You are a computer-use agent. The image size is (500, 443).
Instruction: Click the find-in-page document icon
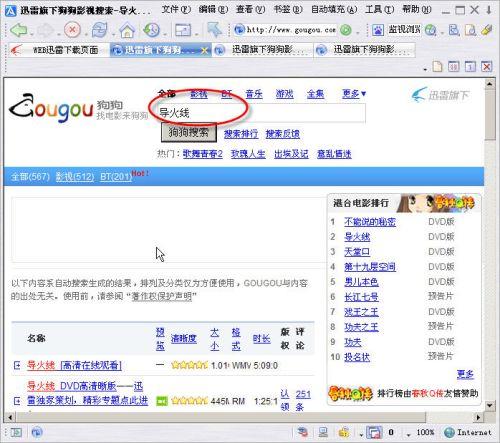point(470,30)
